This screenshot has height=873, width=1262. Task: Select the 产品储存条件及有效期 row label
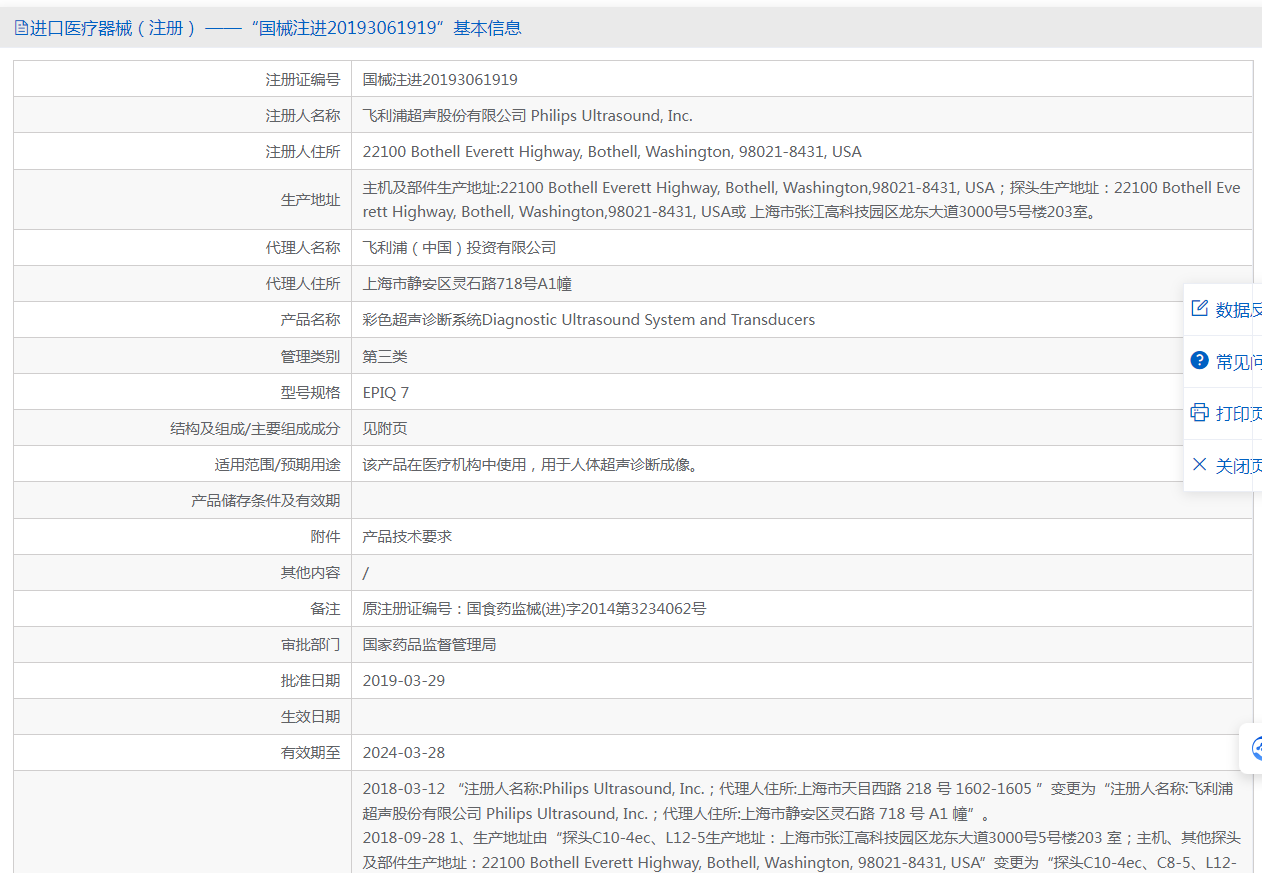point(265,500)
